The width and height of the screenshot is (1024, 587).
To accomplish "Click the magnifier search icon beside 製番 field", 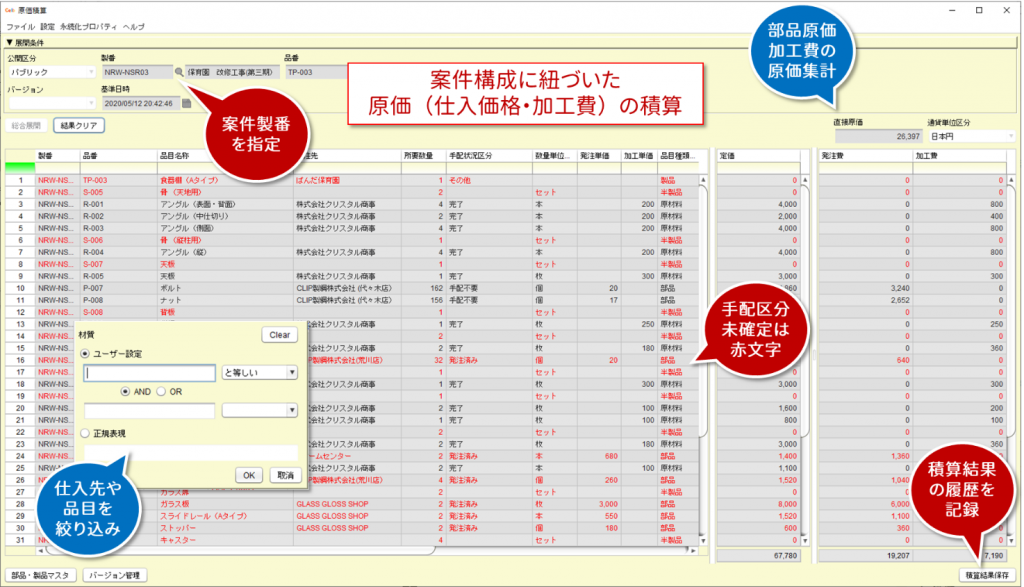I will tap(179, 72).
